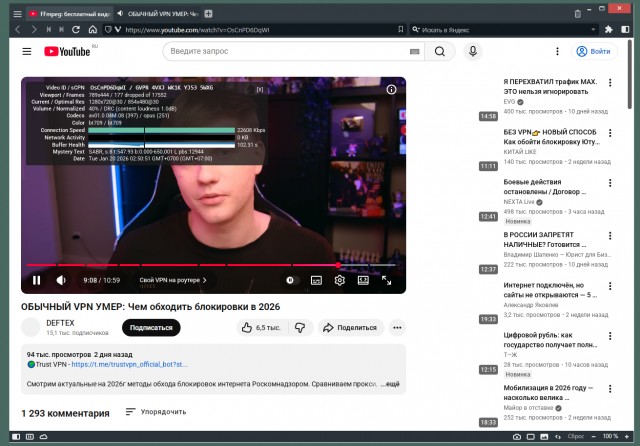The image size is (640, 446).
Task: Open the browser extensions puzzle icon
Action: click(609, 29)
